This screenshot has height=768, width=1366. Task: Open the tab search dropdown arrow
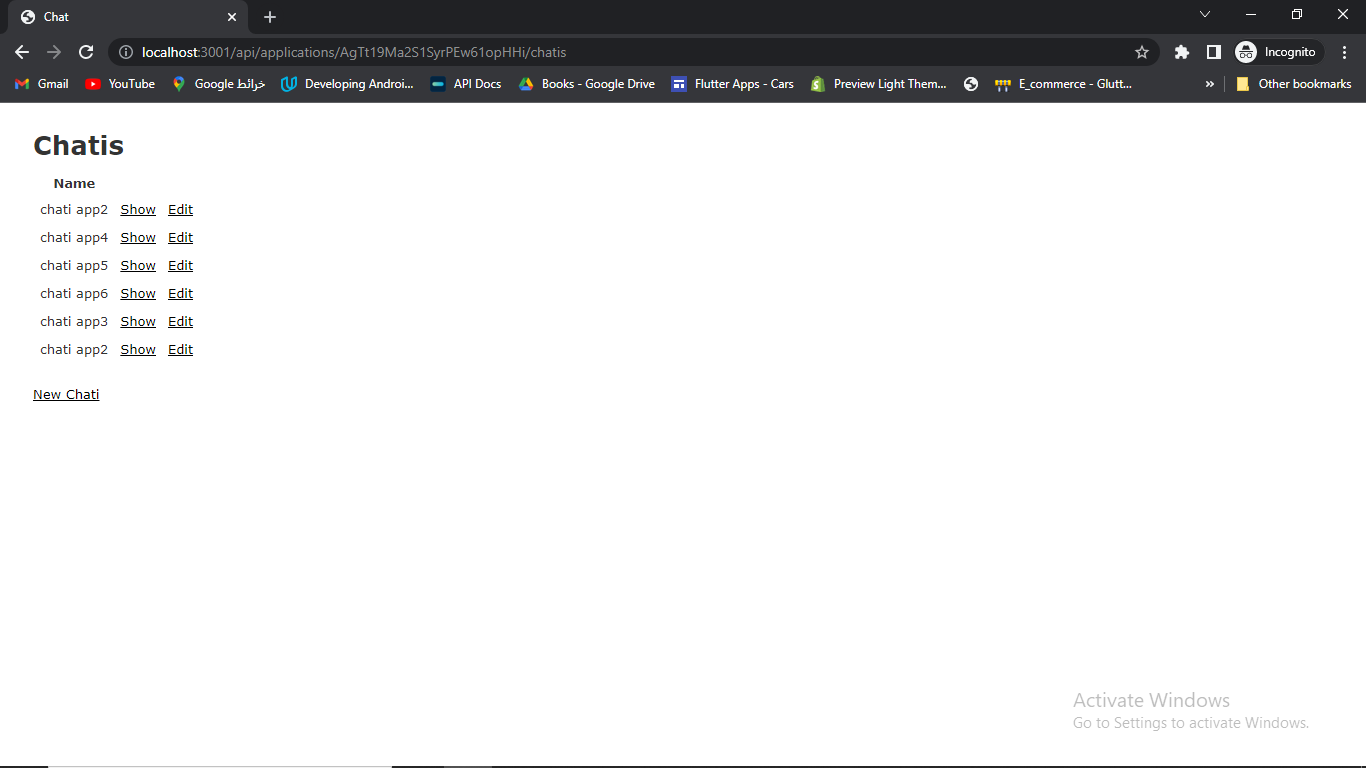(1205, 14)
